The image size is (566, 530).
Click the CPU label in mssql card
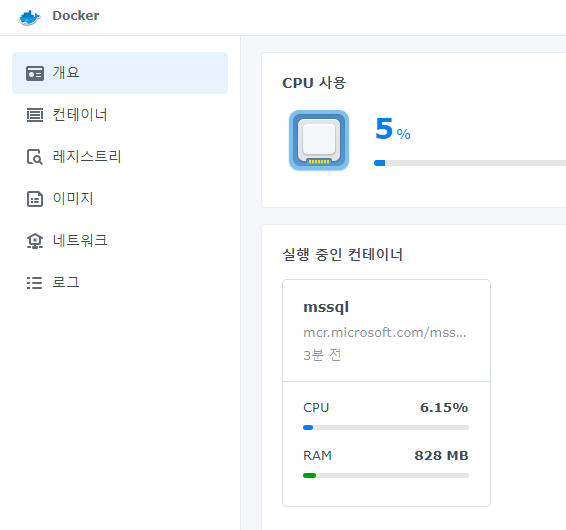click(x=316, y=408)
